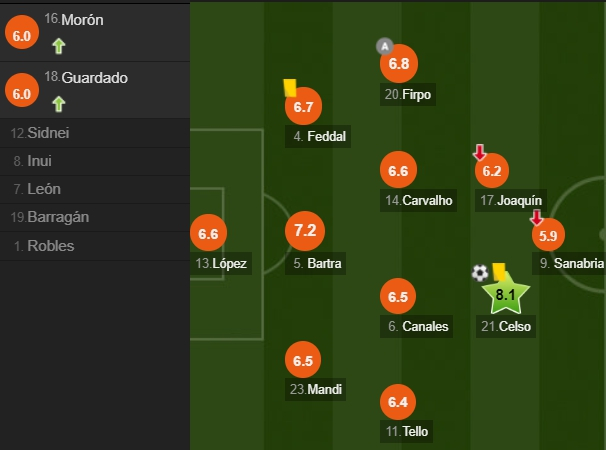Click Tello's 6.4 rating circle

point(398,403)
